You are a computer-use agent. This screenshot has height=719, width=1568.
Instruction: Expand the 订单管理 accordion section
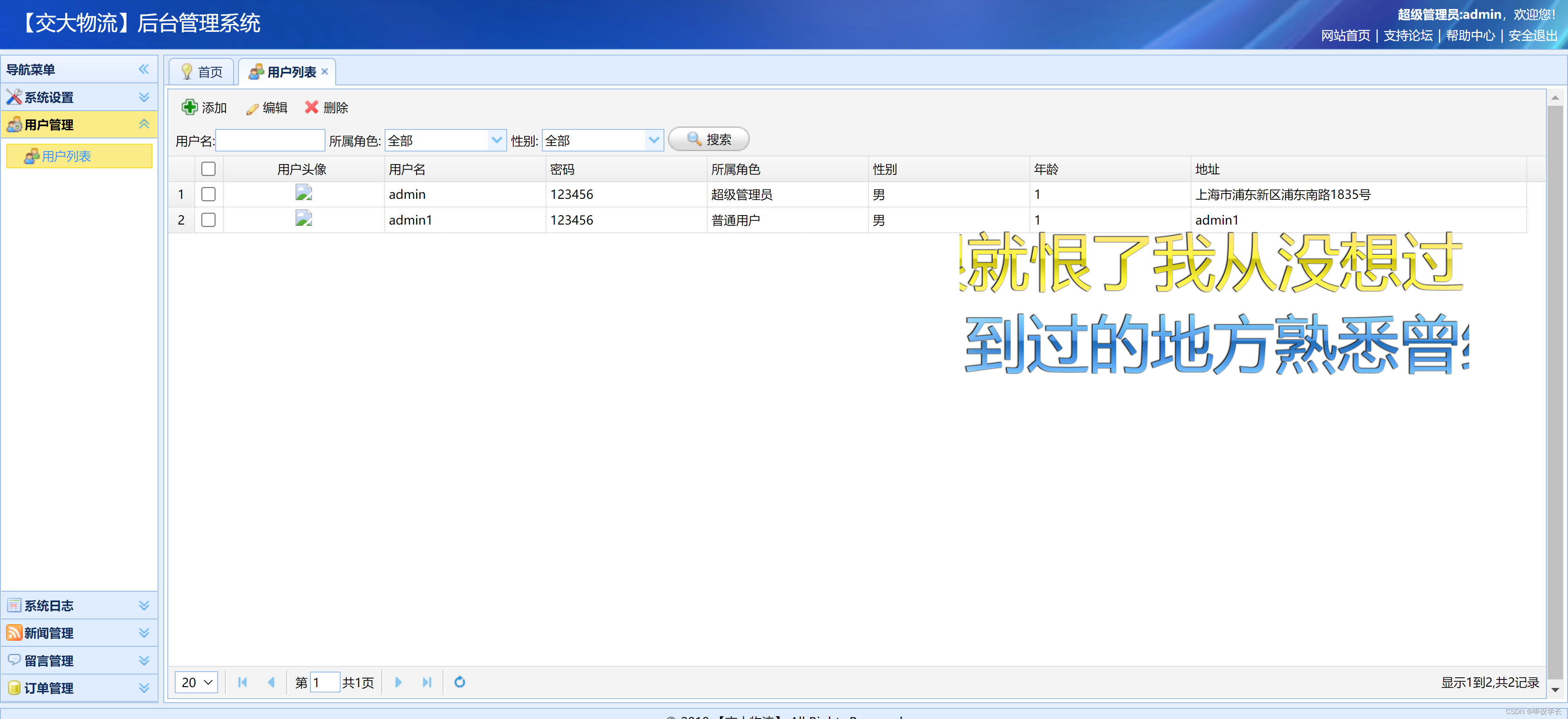(144, 688)
